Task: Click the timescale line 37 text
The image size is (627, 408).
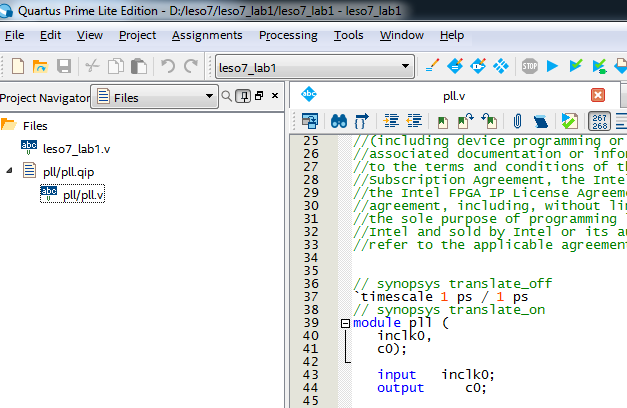Action: [441, 297]
